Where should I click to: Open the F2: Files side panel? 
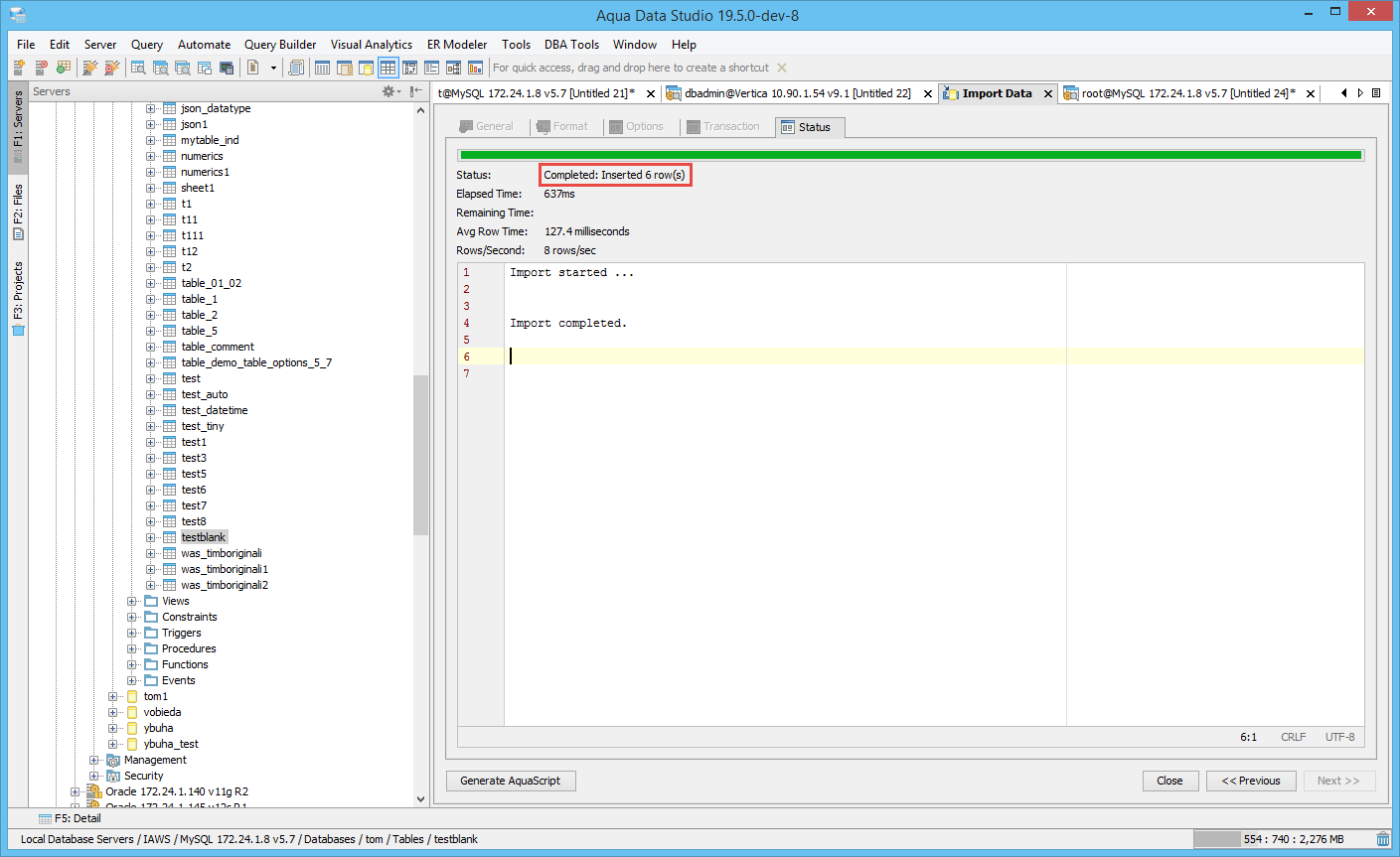point(18,212)
